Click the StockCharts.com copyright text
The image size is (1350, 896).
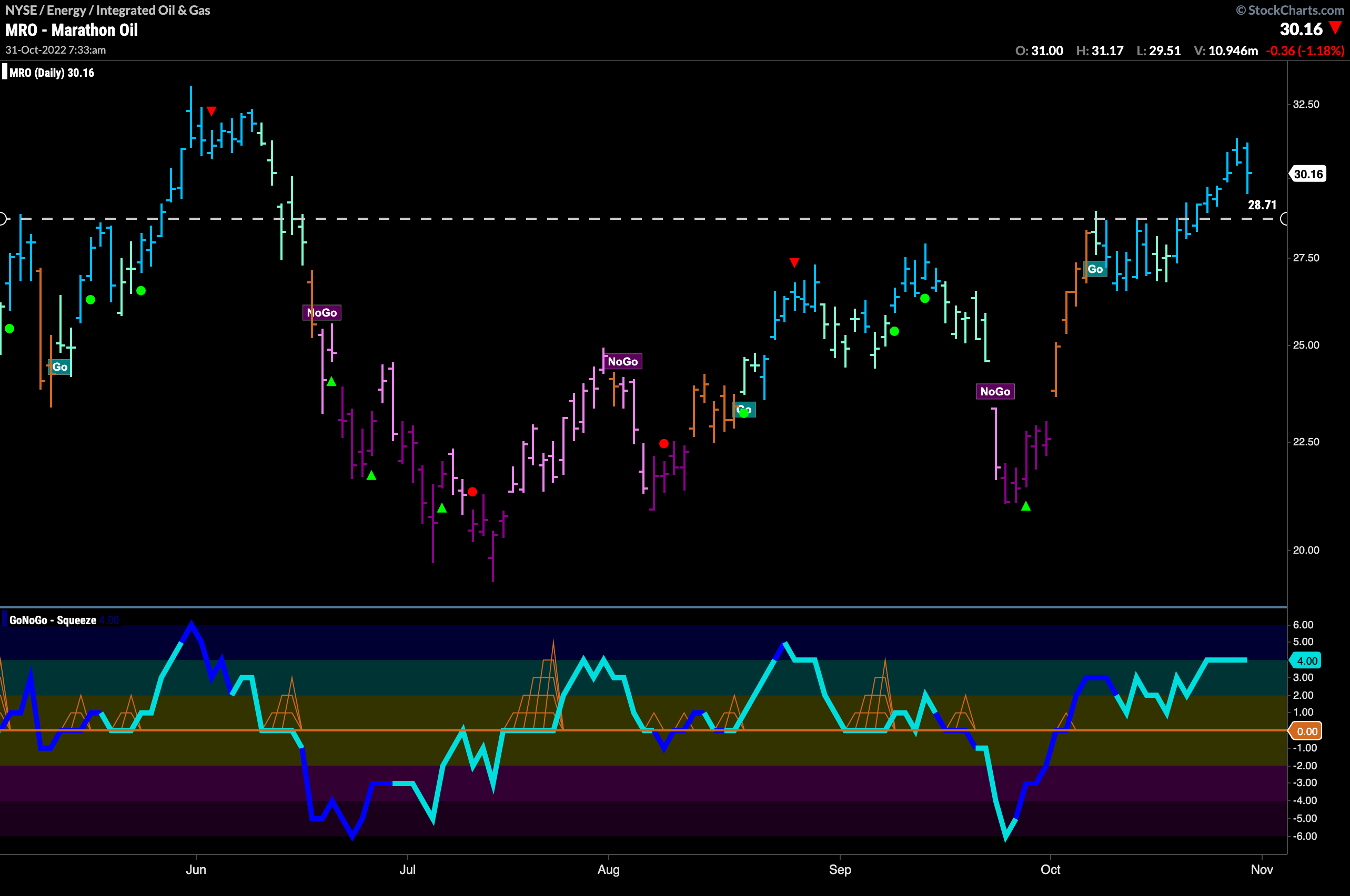pos(1290,9)
